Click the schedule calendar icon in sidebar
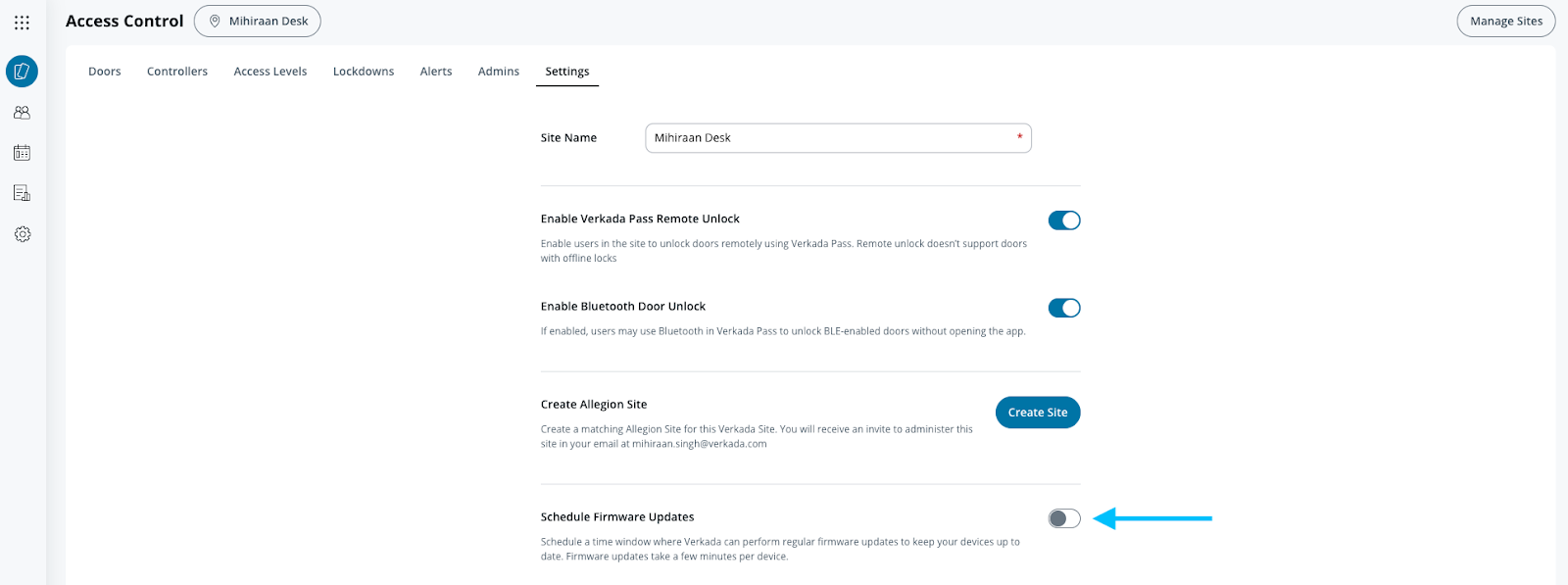The width and height of the screenshot is (1568, 585). point(22,153)
